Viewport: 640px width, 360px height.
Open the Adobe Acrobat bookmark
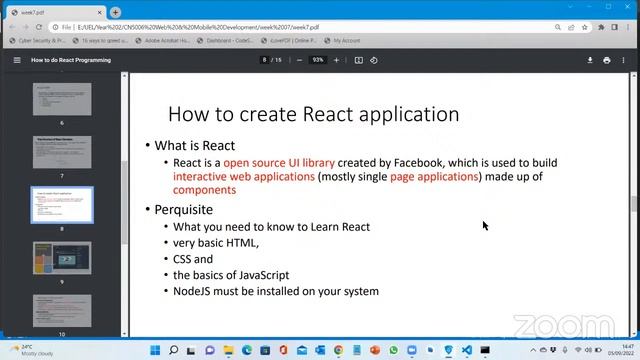click(x=162, y=40)
